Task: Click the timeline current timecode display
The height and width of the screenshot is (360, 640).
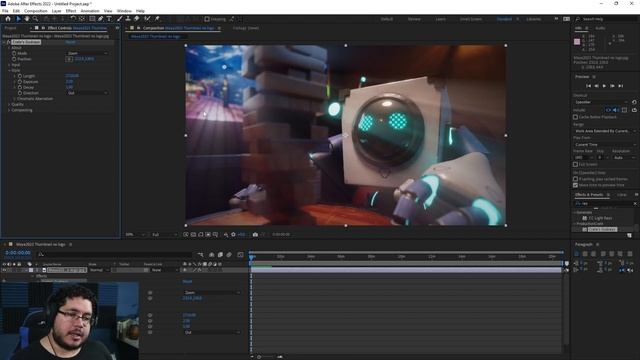Action: point(18,253)
